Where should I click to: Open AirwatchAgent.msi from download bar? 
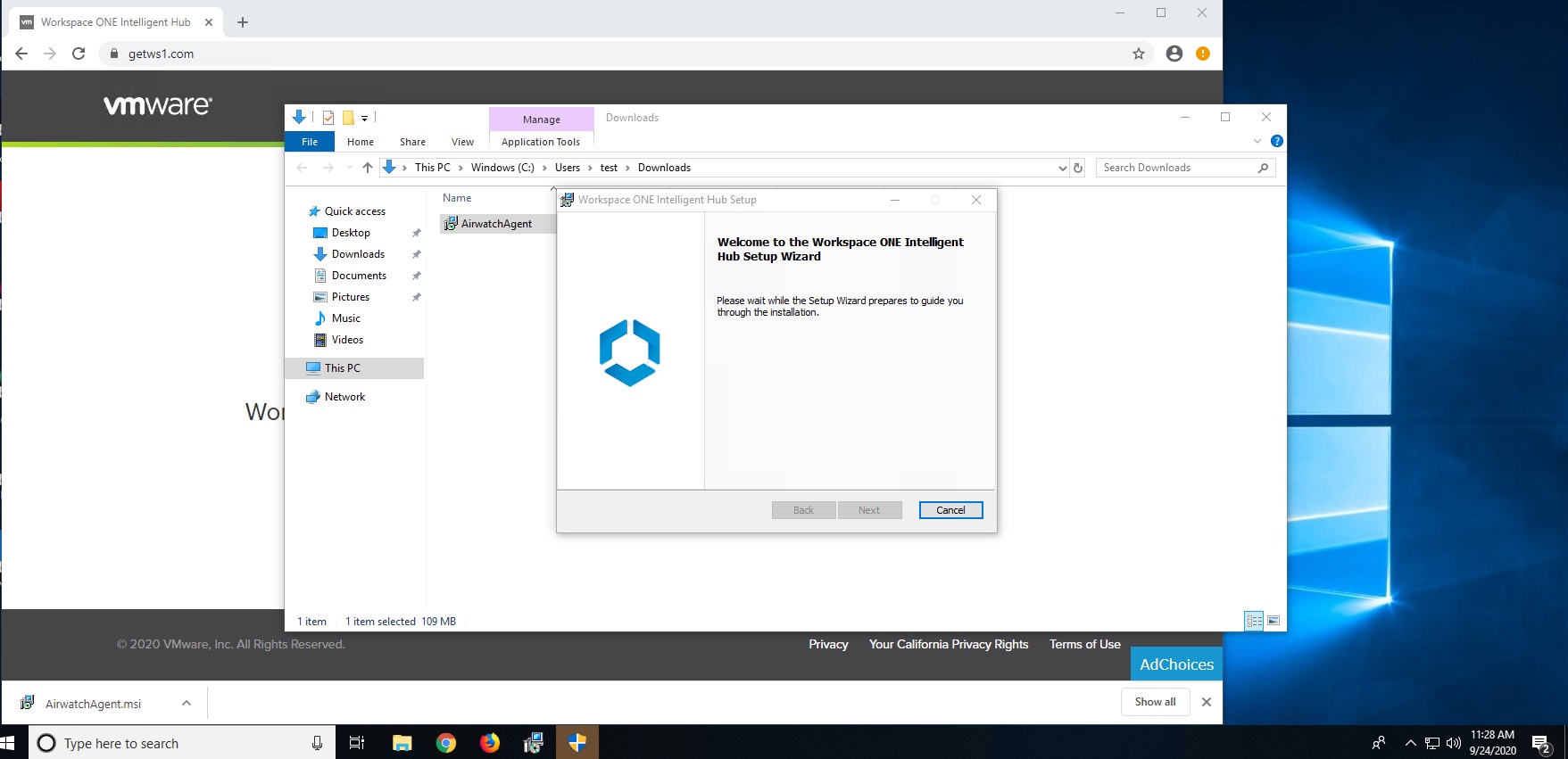coord(94,704)
